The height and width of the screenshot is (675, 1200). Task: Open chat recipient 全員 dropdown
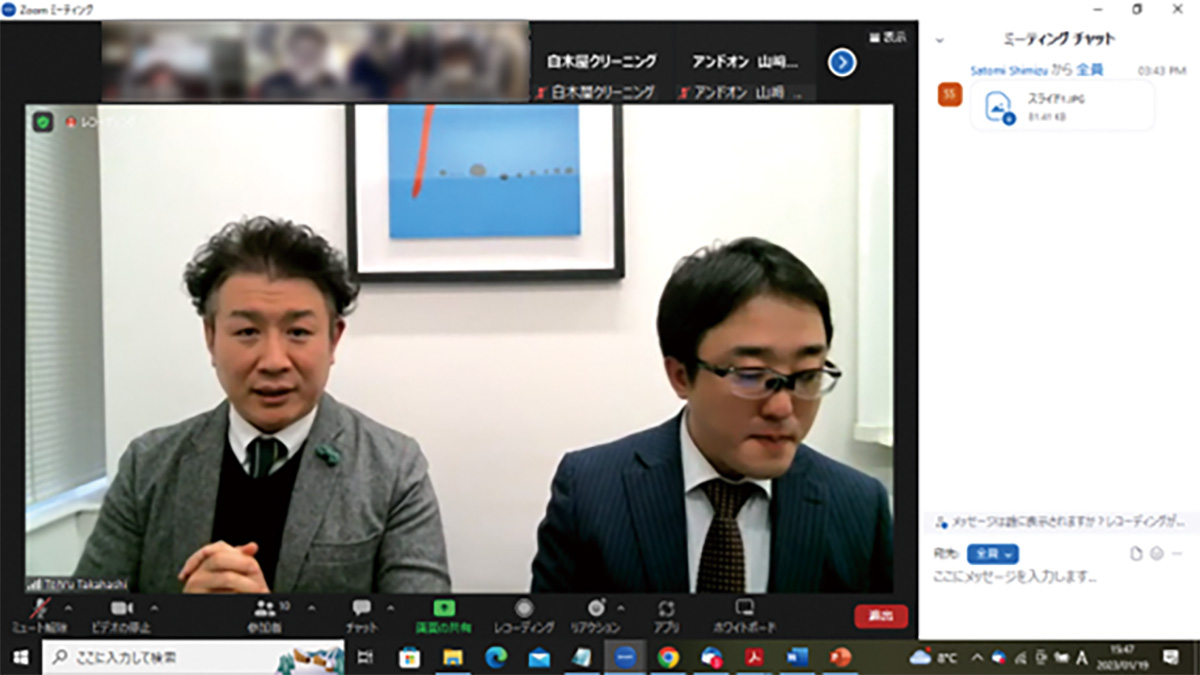tap(992, 554)
